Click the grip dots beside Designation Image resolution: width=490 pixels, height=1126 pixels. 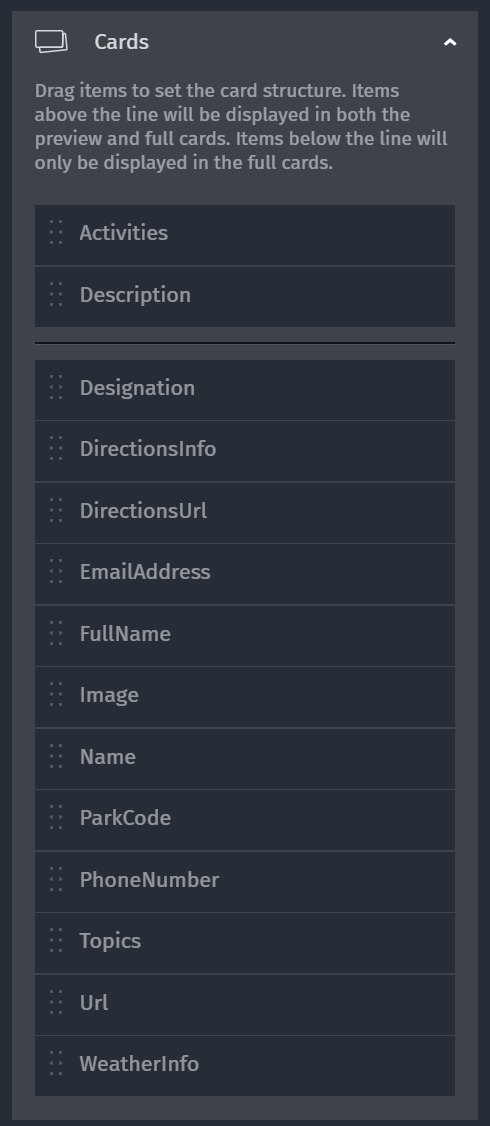tap(56, 387)
